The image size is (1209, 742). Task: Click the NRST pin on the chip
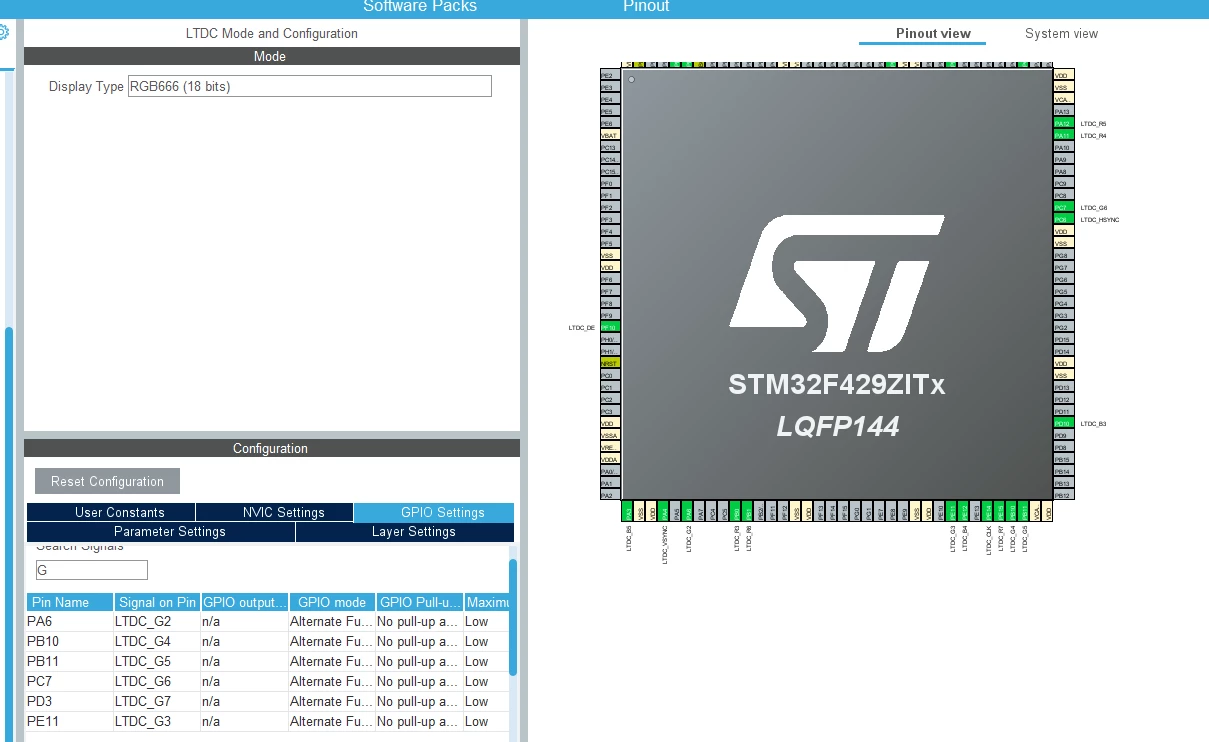click(610, 363)
